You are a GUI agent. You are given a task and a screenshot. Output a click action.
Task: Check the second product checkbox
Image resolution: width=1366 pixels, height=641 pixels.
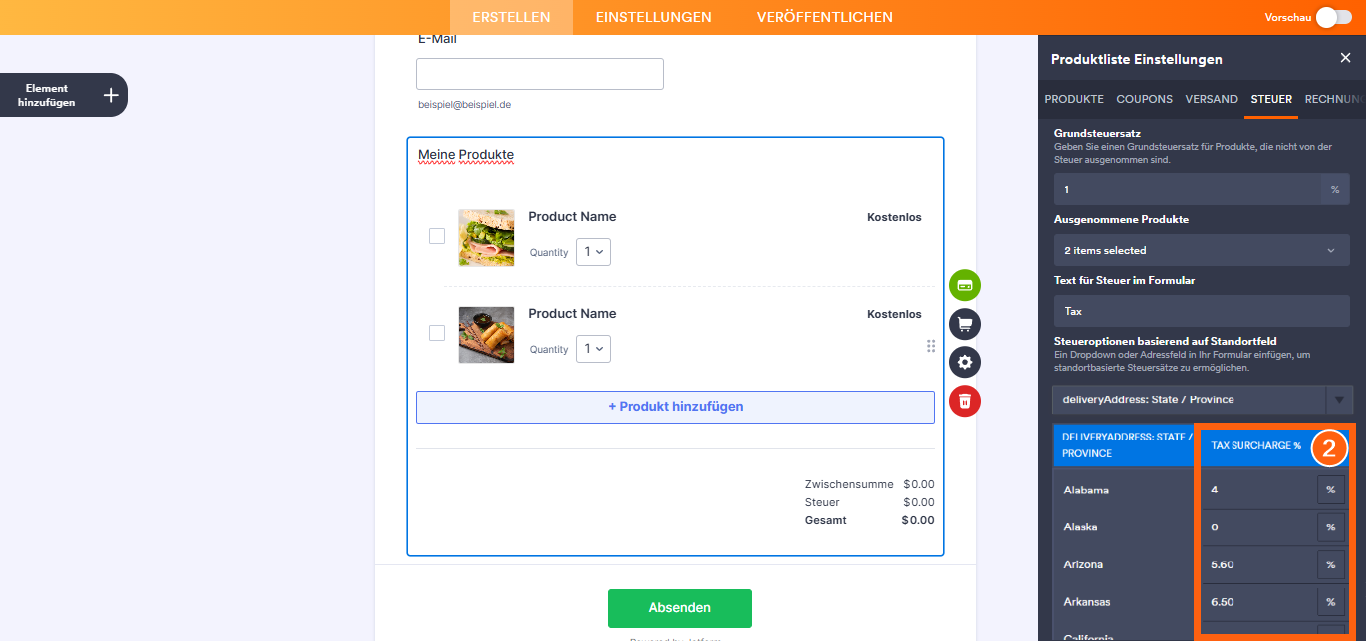point(437,333)
